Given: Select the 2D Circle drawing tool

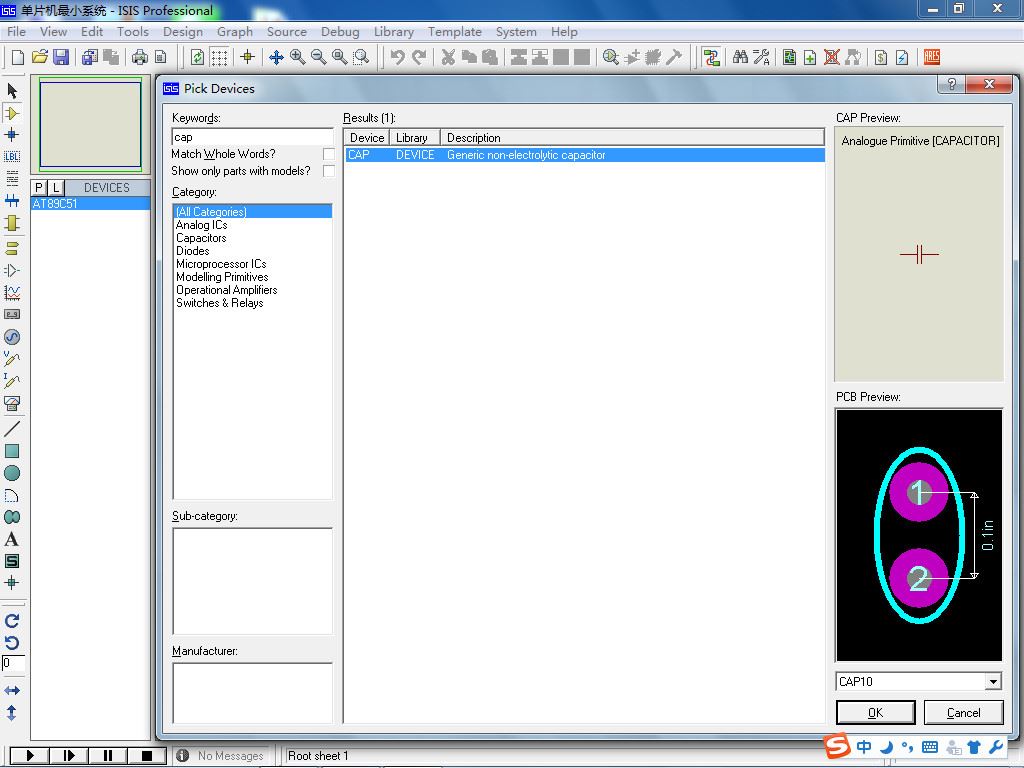Looking at the screenshot, I should coord(12,473).
